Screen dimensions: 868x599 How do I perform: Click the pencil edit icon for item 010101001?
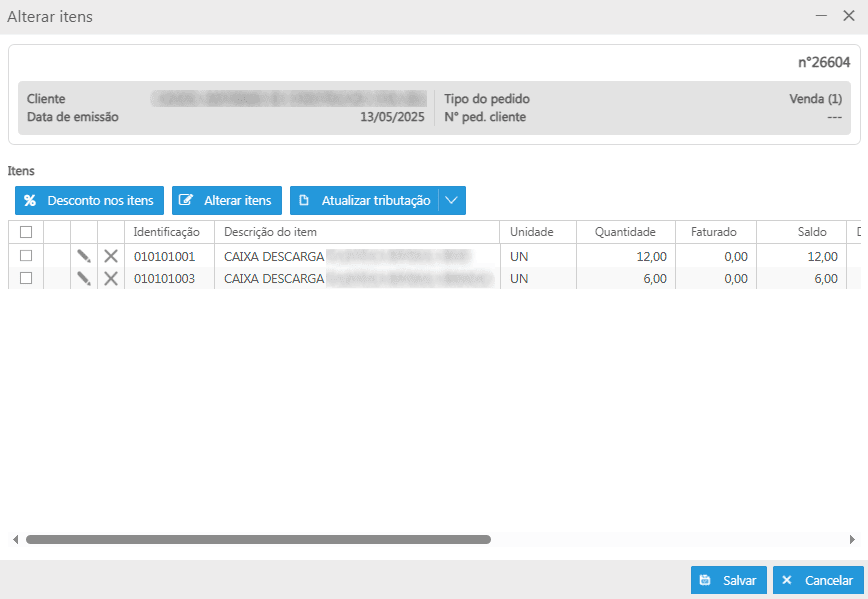coord(84,256)
